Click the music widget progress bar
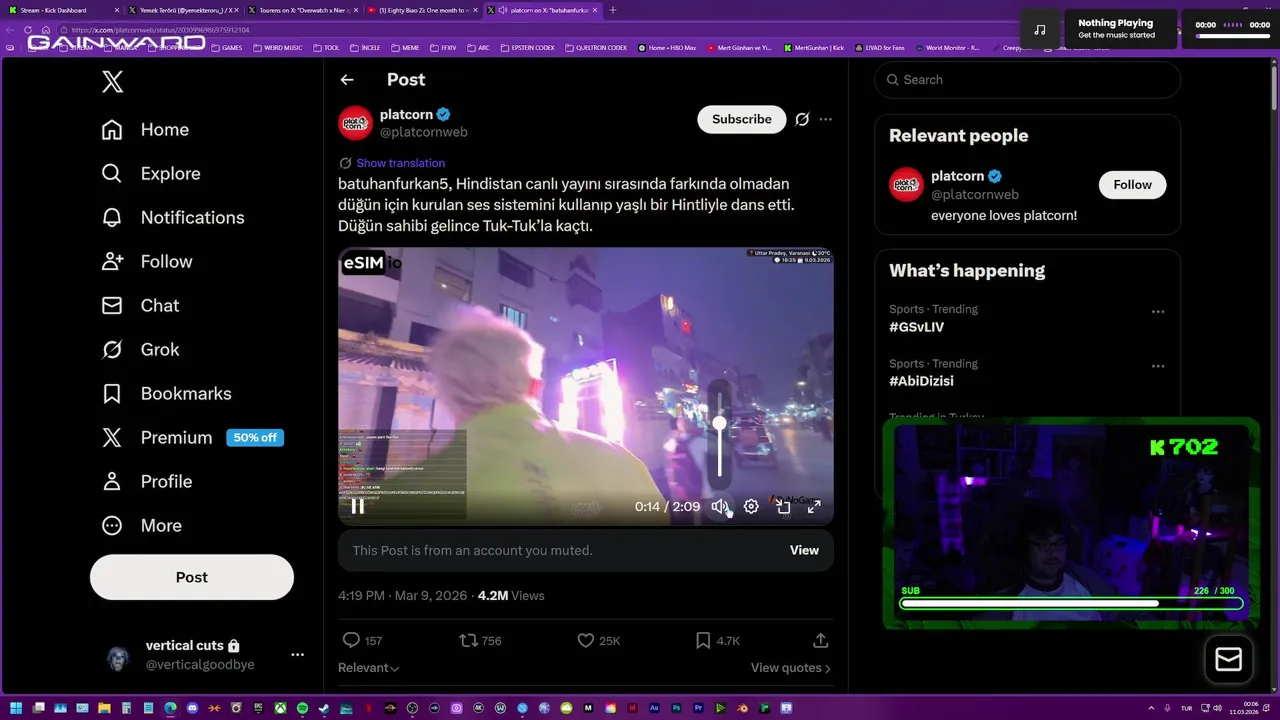Image resolution: width=1280 pixels, height=720 pixels. 1232,36
